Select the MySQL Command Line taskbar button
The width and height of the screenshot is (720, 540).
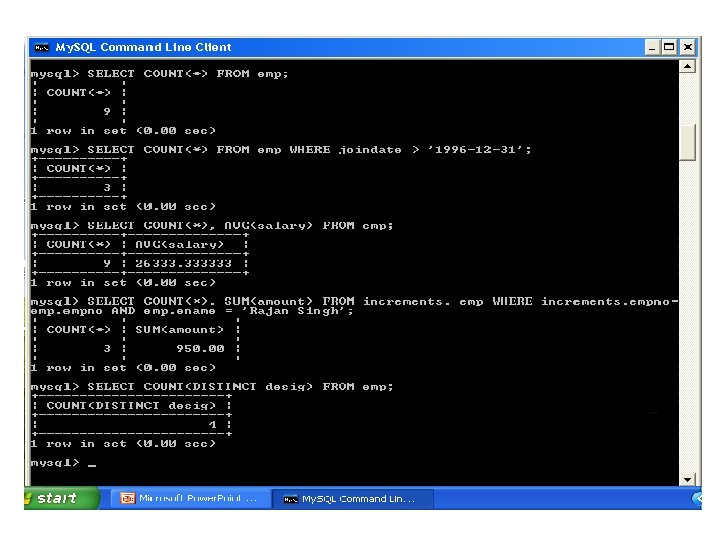coord(353,499)
